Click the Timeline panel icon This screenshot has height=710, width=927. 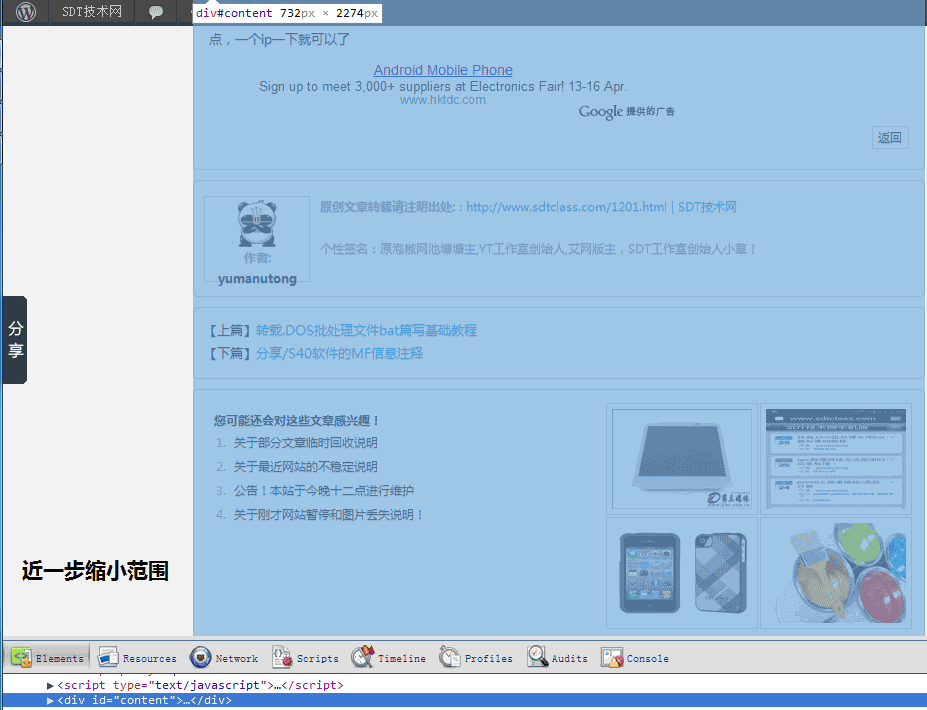pyautogui.click(x=363, y=657)
